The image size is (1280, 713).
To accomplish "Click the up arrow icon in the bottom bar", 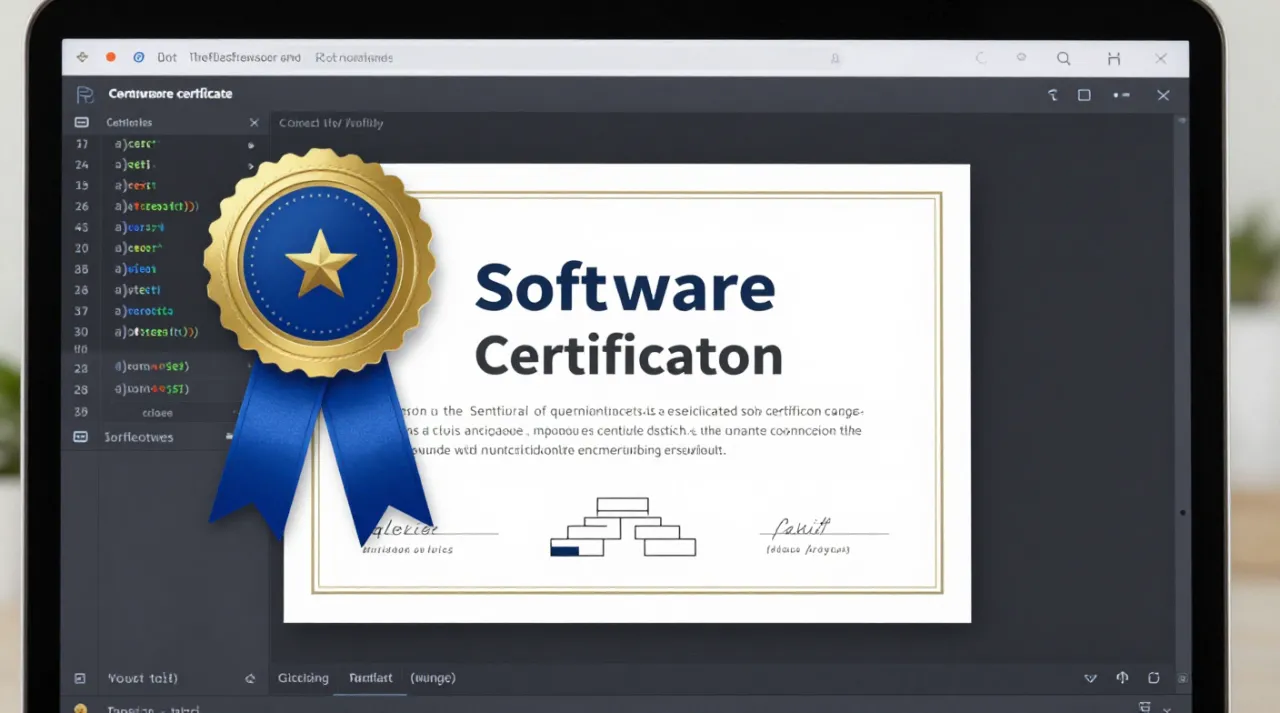I will (x=1122, y=678).
